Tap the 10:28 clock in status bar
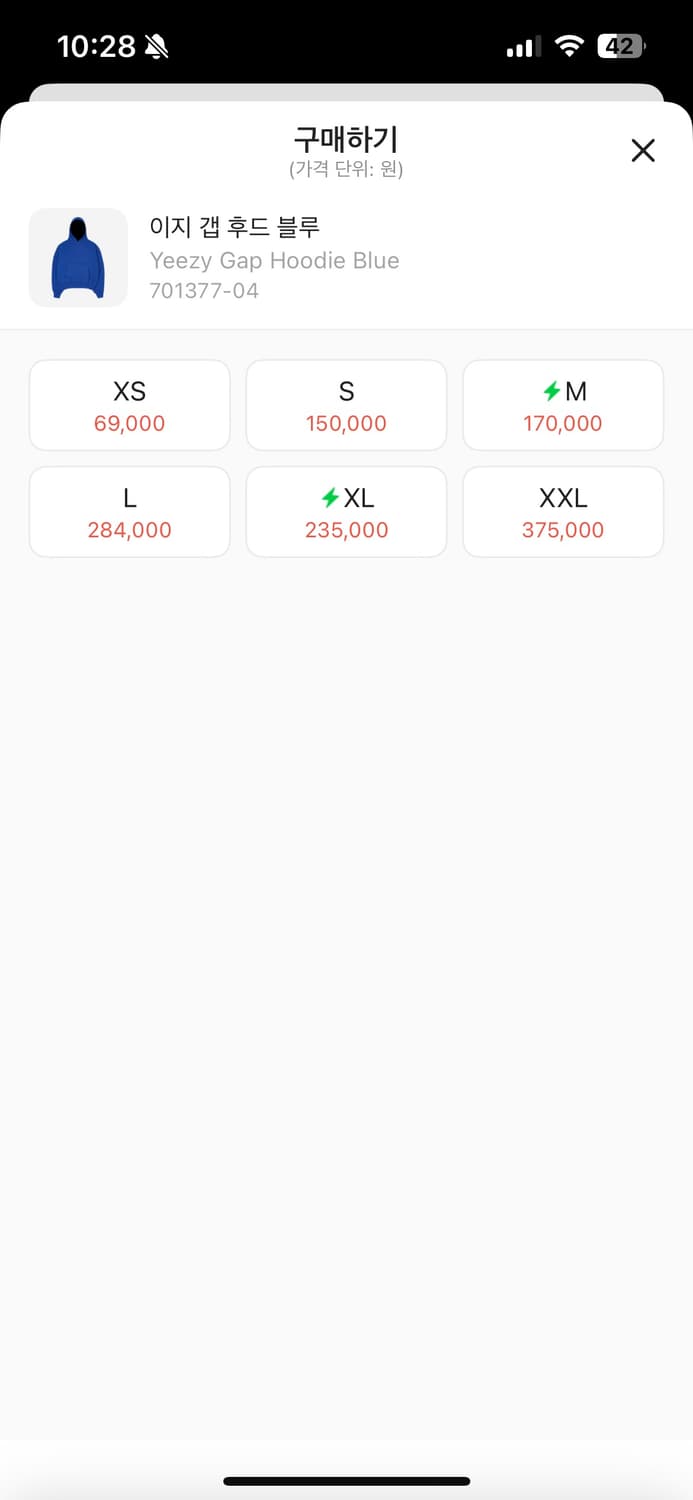 [97, 46]
